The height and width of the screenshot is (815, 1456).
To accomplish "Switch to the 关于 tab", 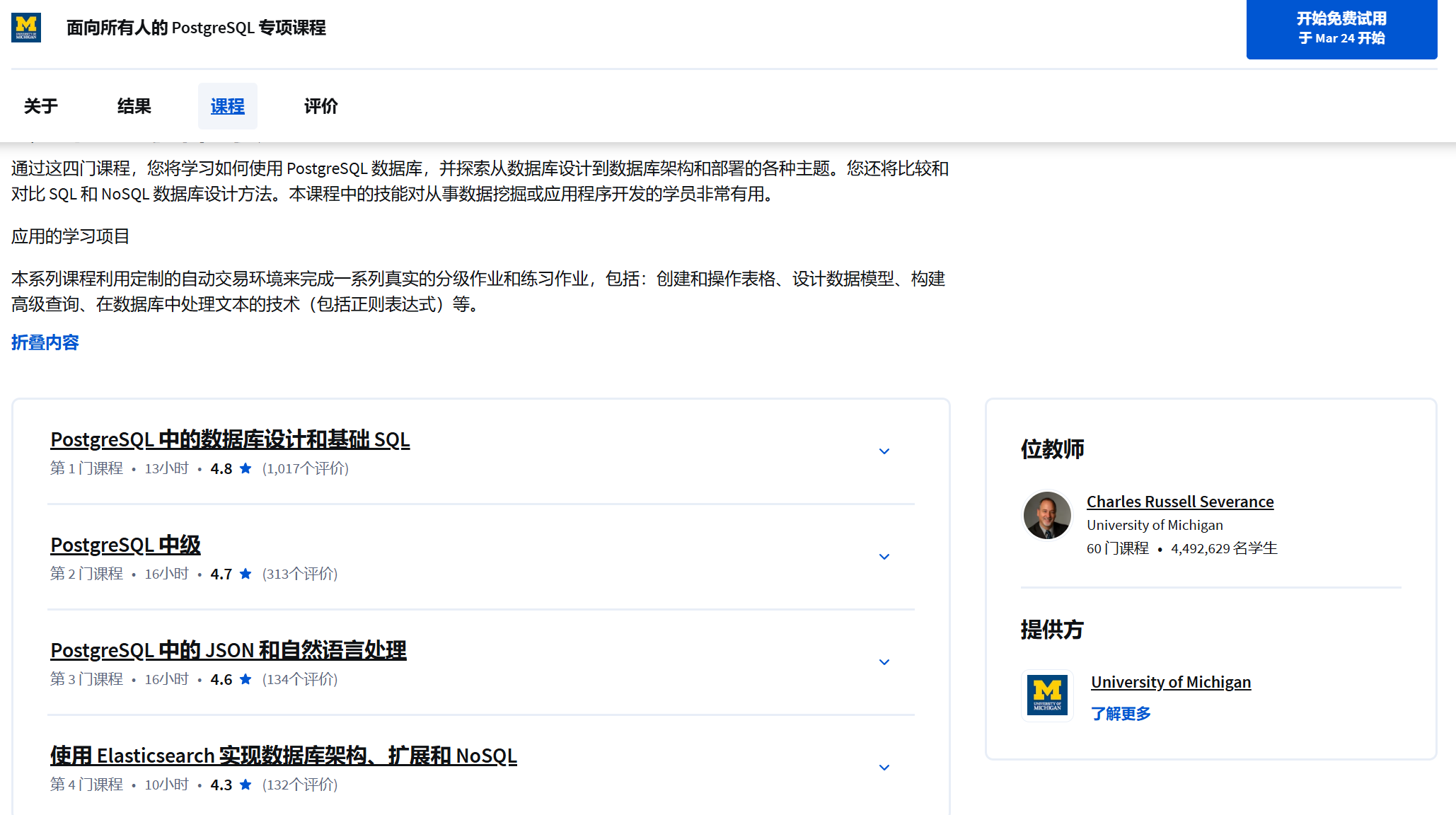I will (x=41, y=106).
